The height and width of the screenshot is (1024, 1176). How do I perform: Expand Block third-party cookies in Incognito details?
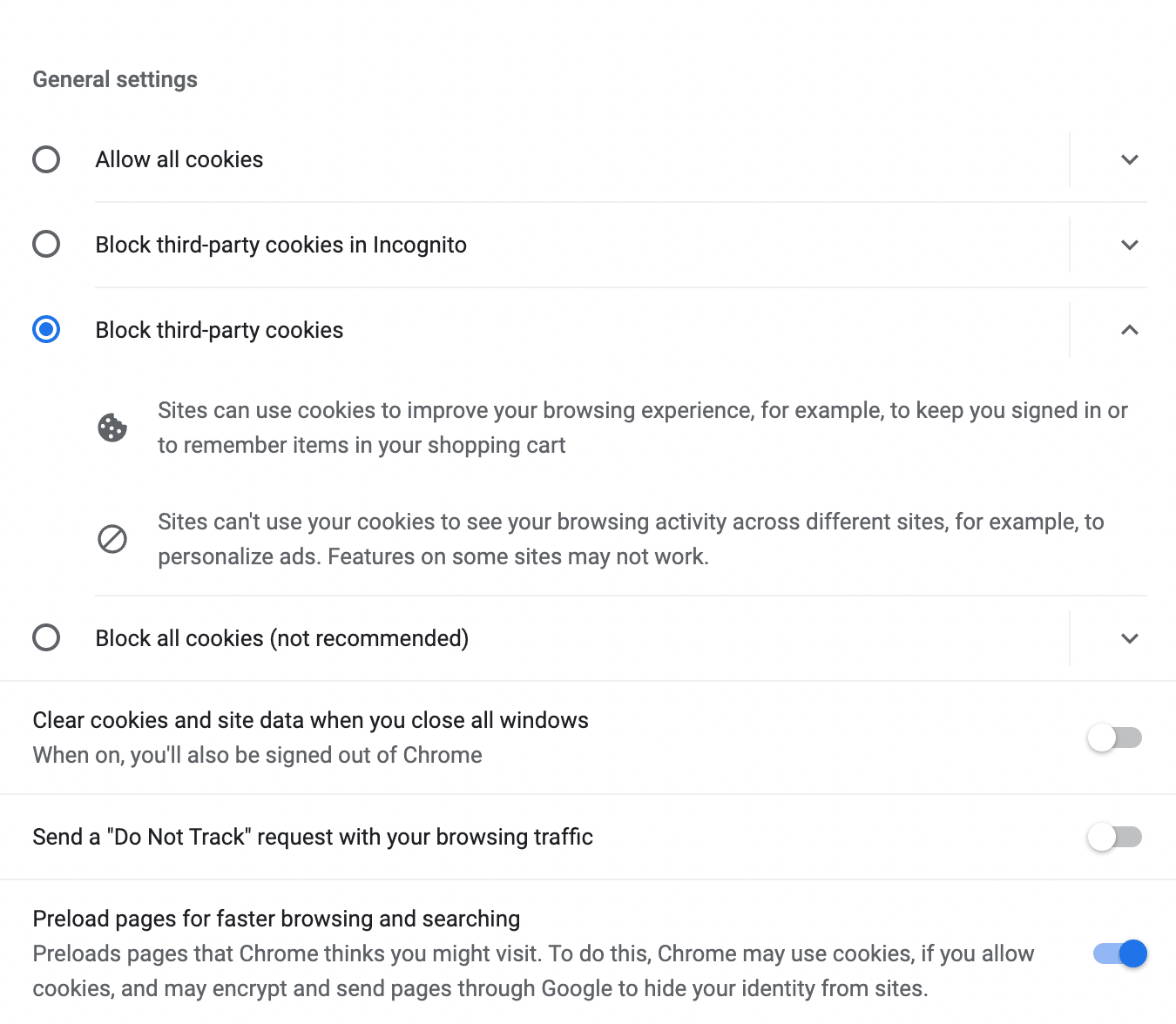click(x=1129, y=245)
